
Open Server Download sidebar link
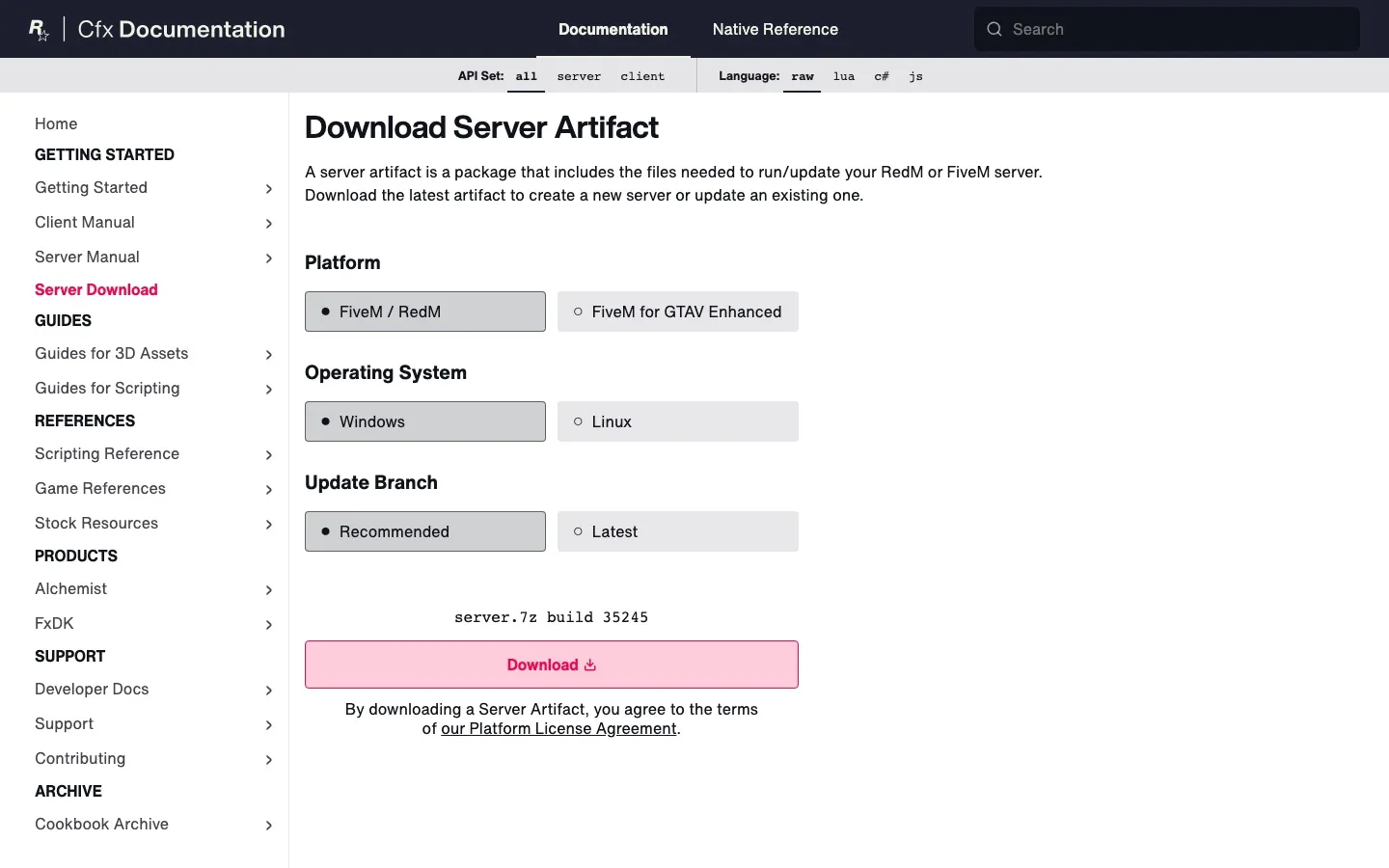(96, 289)
